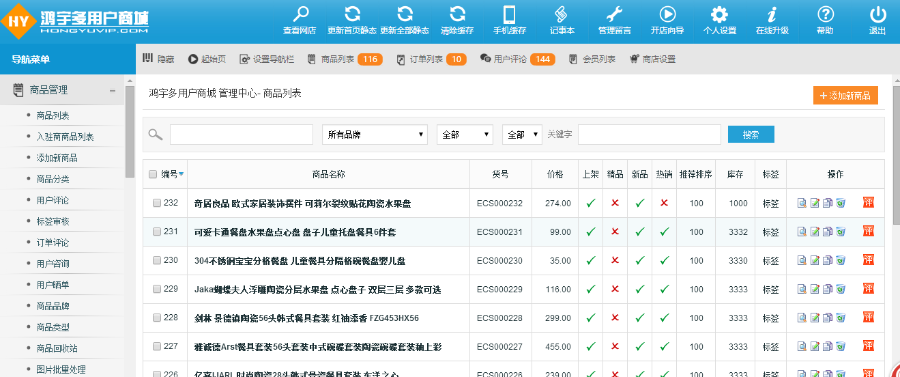This screenshot has height=377, width=900.
Task: Start 开店向导 play icon
Action: (667, 14)
